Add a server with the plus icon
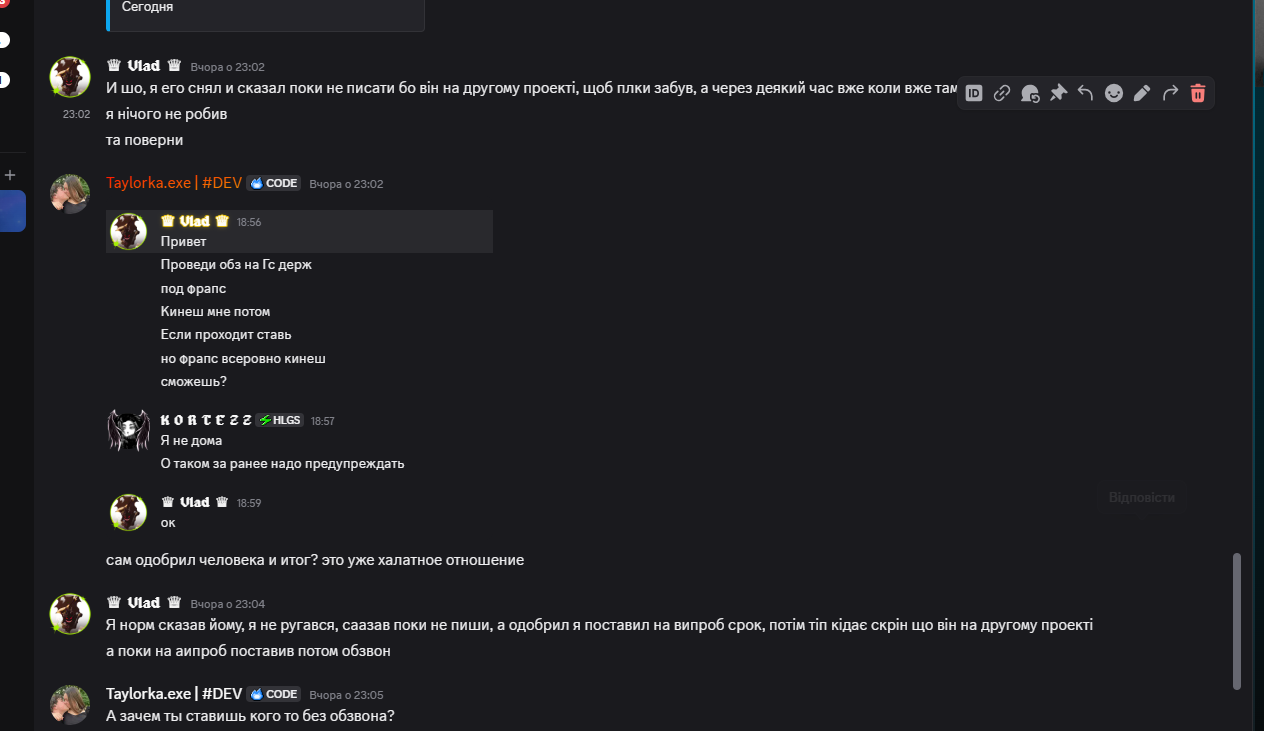Screen dimensions: 1264x731 tap(10, 175)
